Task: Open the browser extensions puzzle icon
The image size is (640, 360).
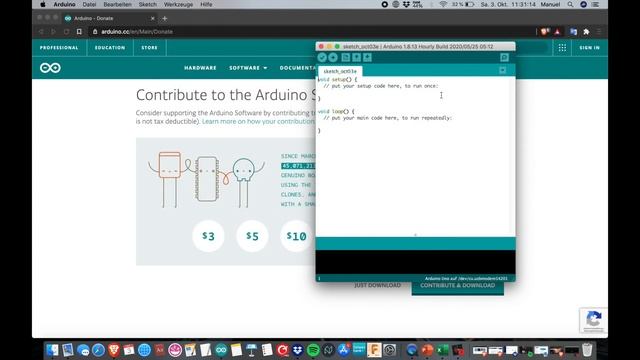Action: (x=586, y=31)
